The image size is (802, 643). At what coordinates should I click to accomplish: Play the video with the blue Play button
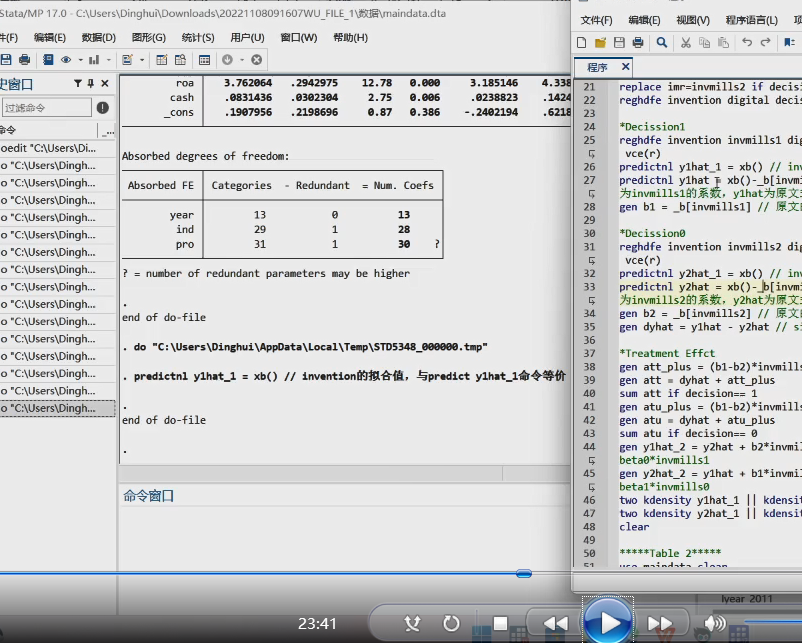(608, 623)
